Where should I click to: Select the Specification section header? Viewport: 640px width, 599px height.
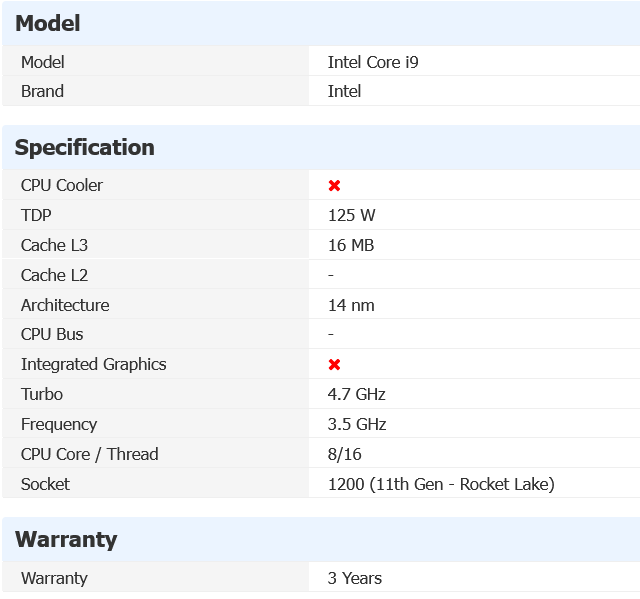84,147
